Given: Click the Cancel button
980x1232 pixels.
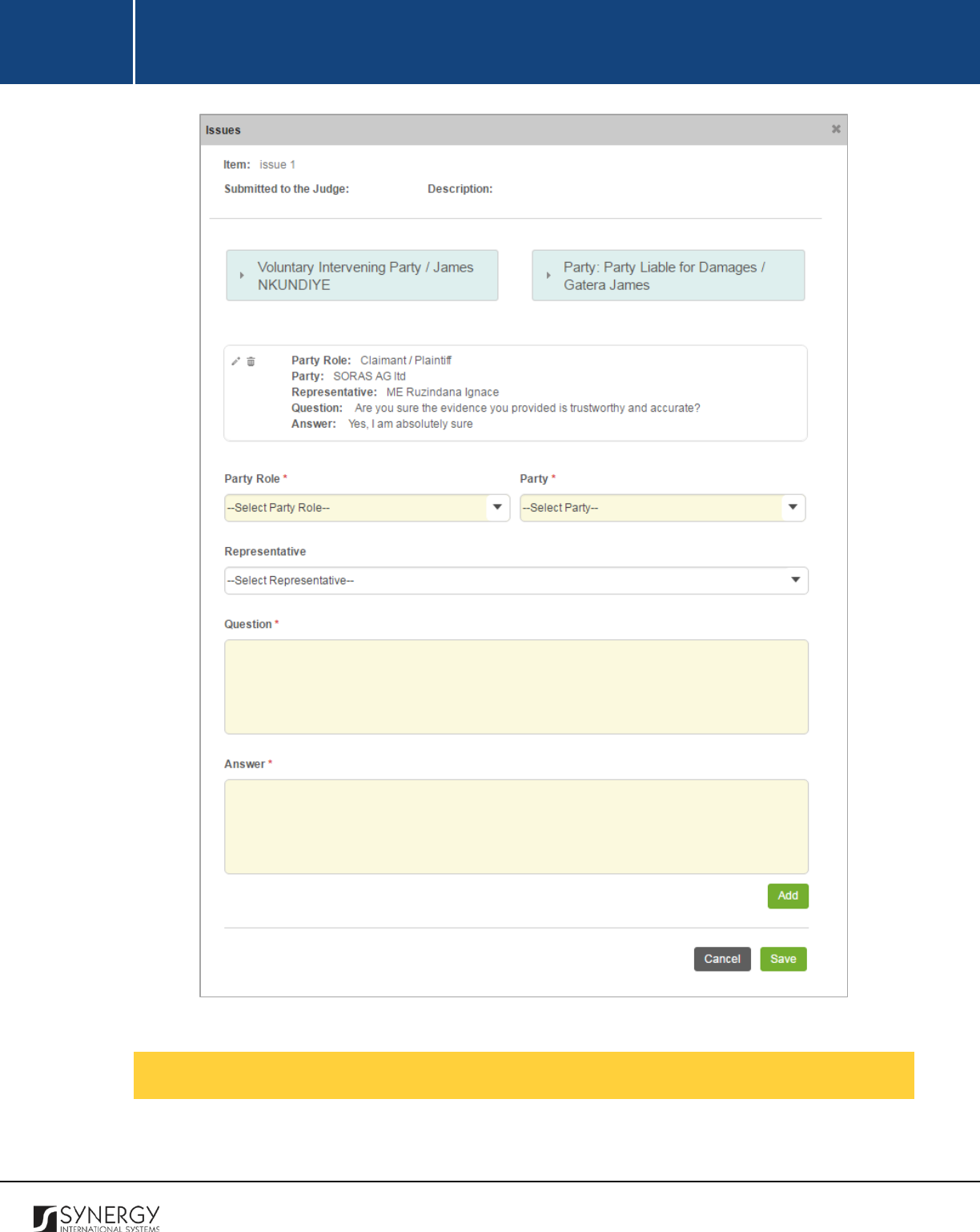Looking at the screenshot, I should click(722, 959).
